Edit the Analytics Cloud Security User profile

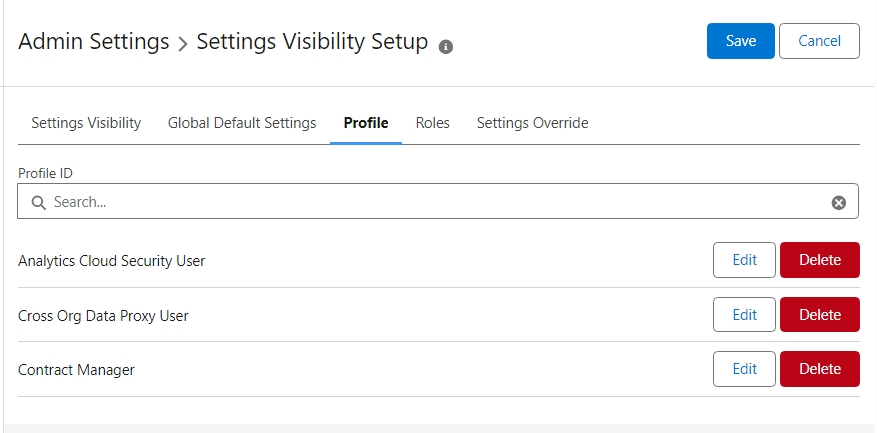744,260
